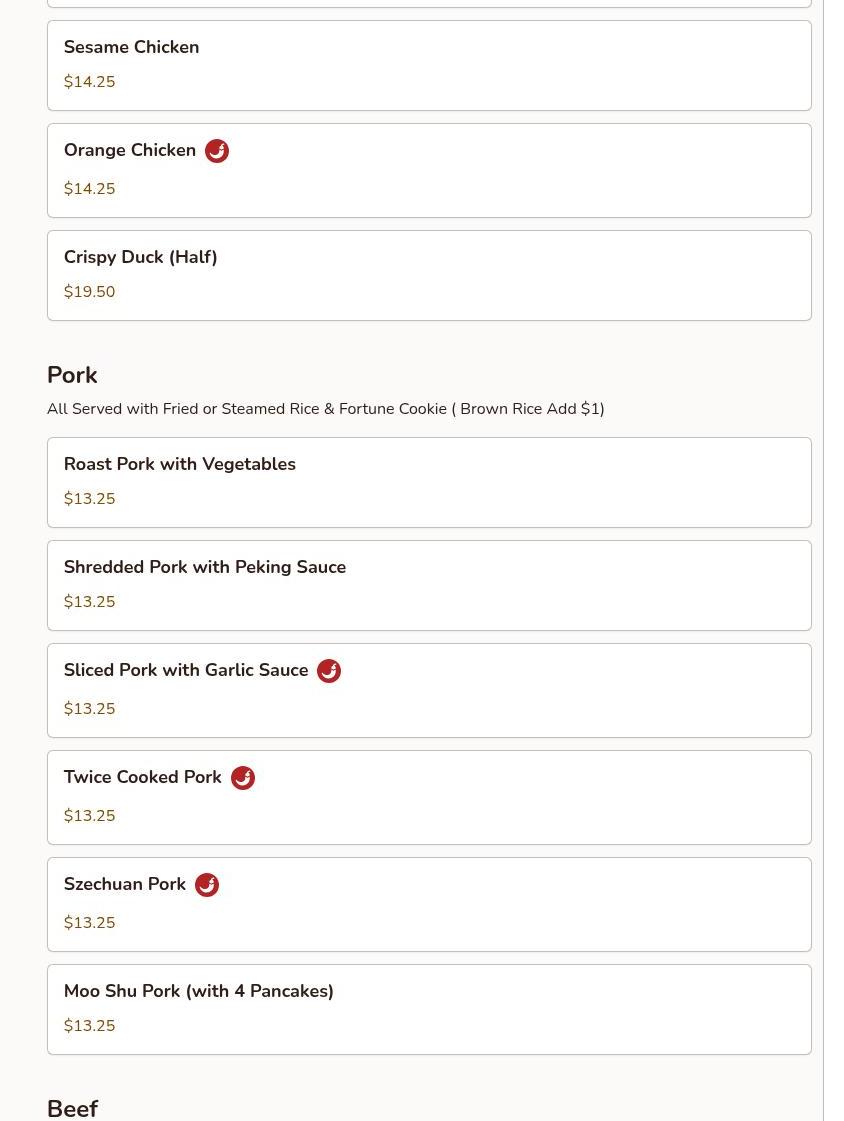Select Roast Pork with Vegetables

tap(180, 464)
